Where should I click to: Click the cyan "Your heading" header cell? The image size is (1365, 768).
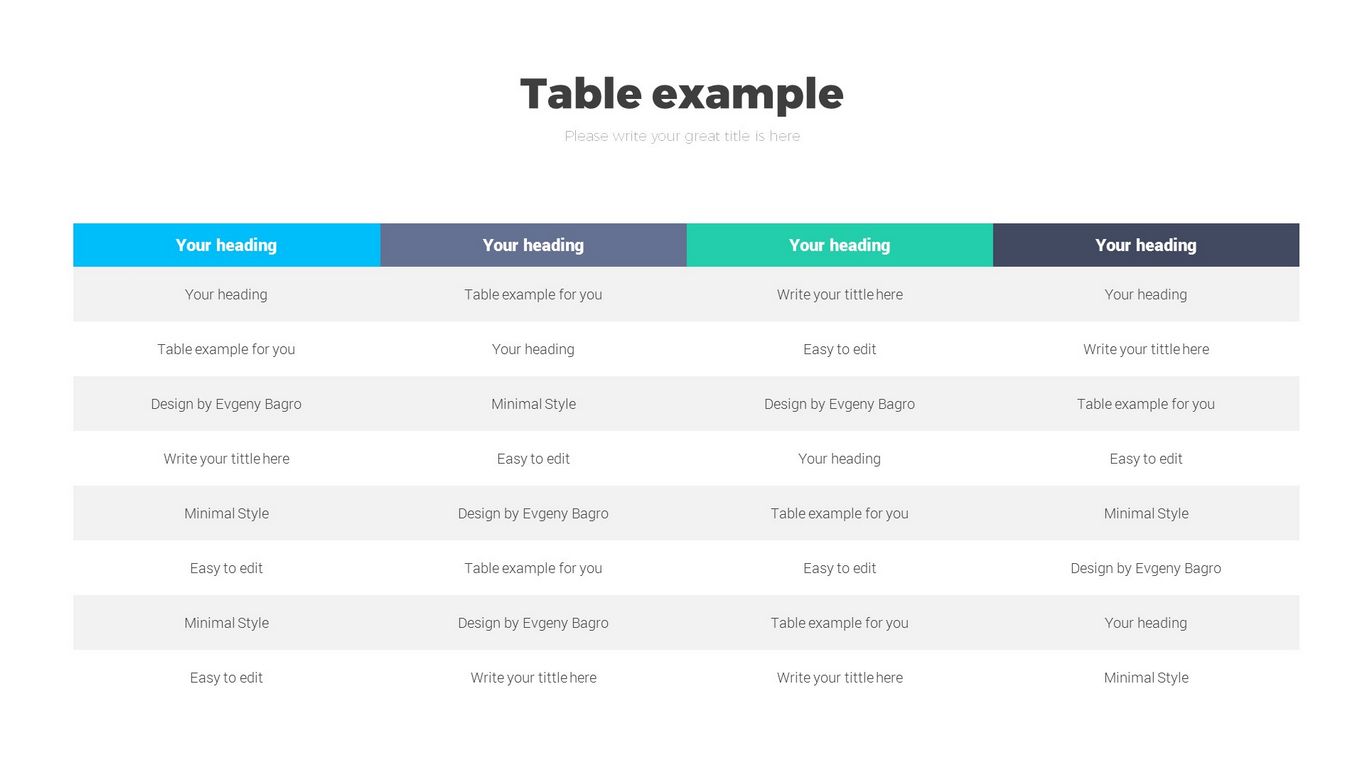coord(226,245)
